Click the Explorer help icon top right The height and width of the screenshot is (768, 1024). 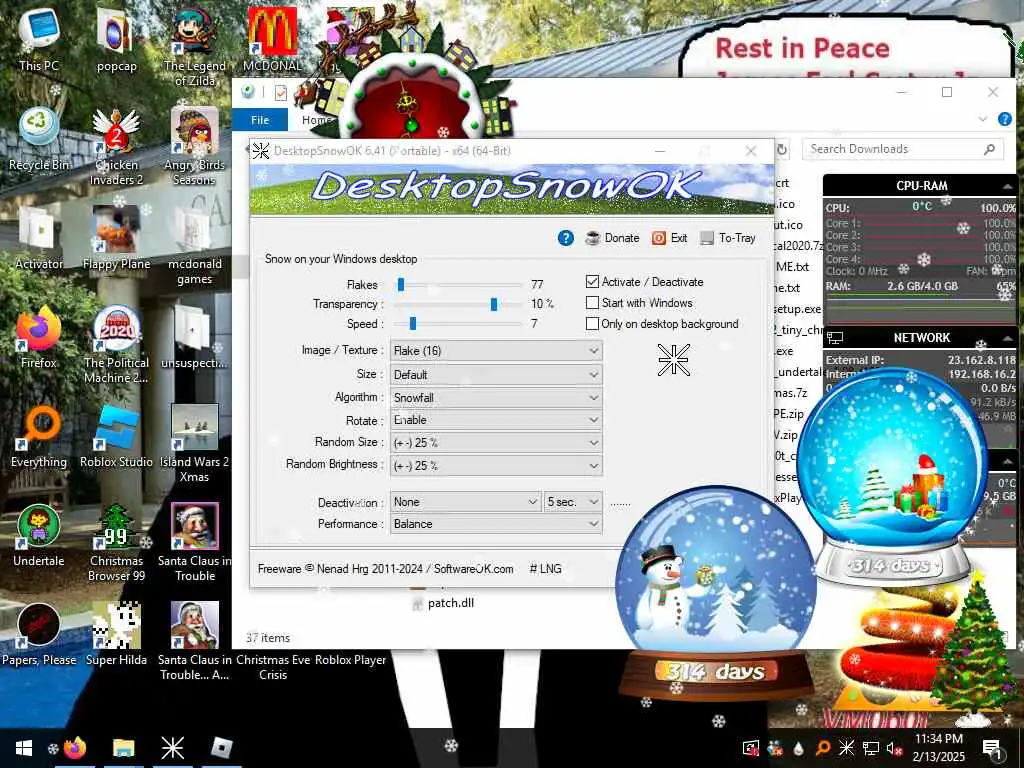1005,119
